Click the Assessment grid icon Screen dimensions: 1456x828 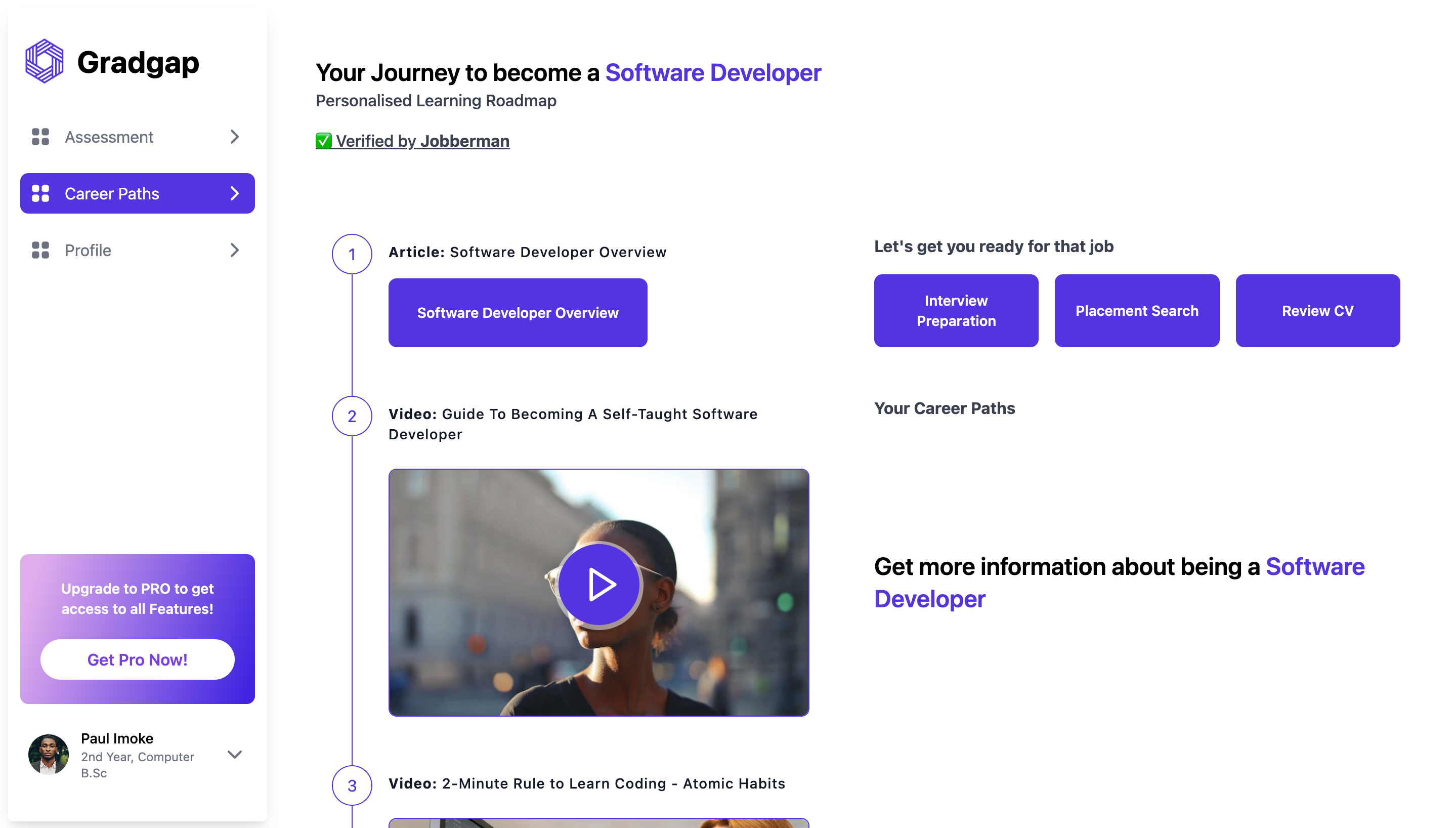coord(40,137)
